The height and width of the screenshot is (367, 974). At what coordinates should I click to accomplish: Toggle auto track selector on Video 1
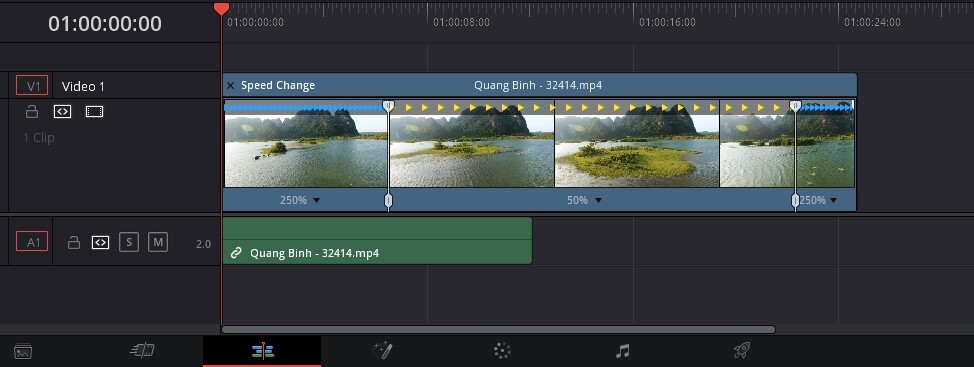pyautogui.click(x=62, y=112)
